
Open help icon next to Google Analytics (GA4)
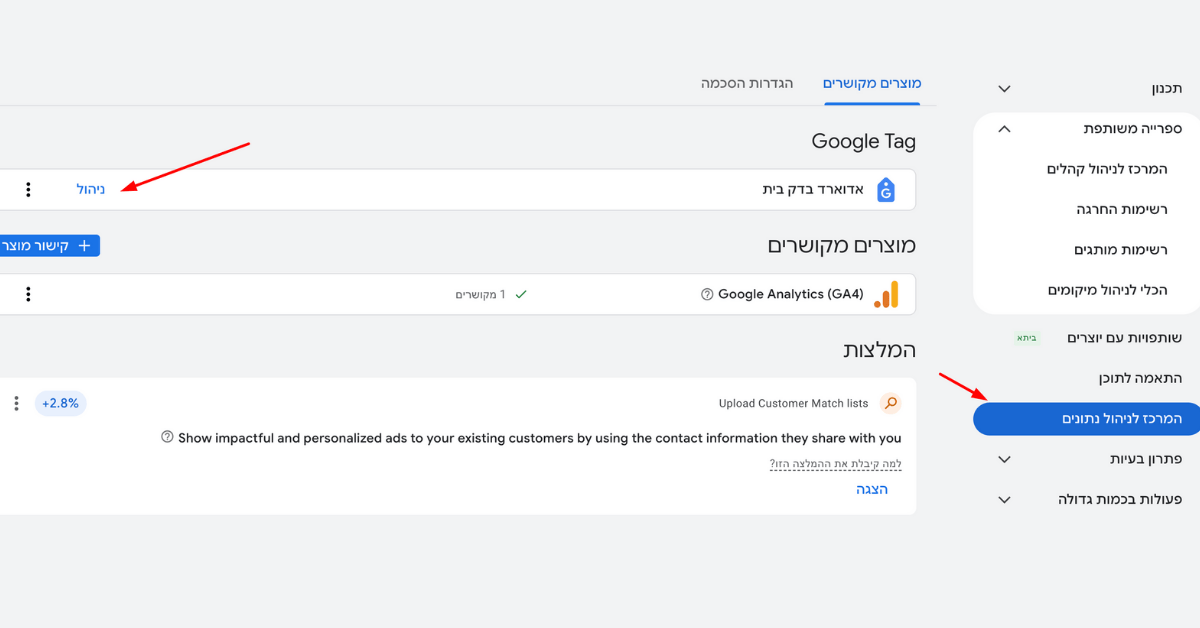708,295
